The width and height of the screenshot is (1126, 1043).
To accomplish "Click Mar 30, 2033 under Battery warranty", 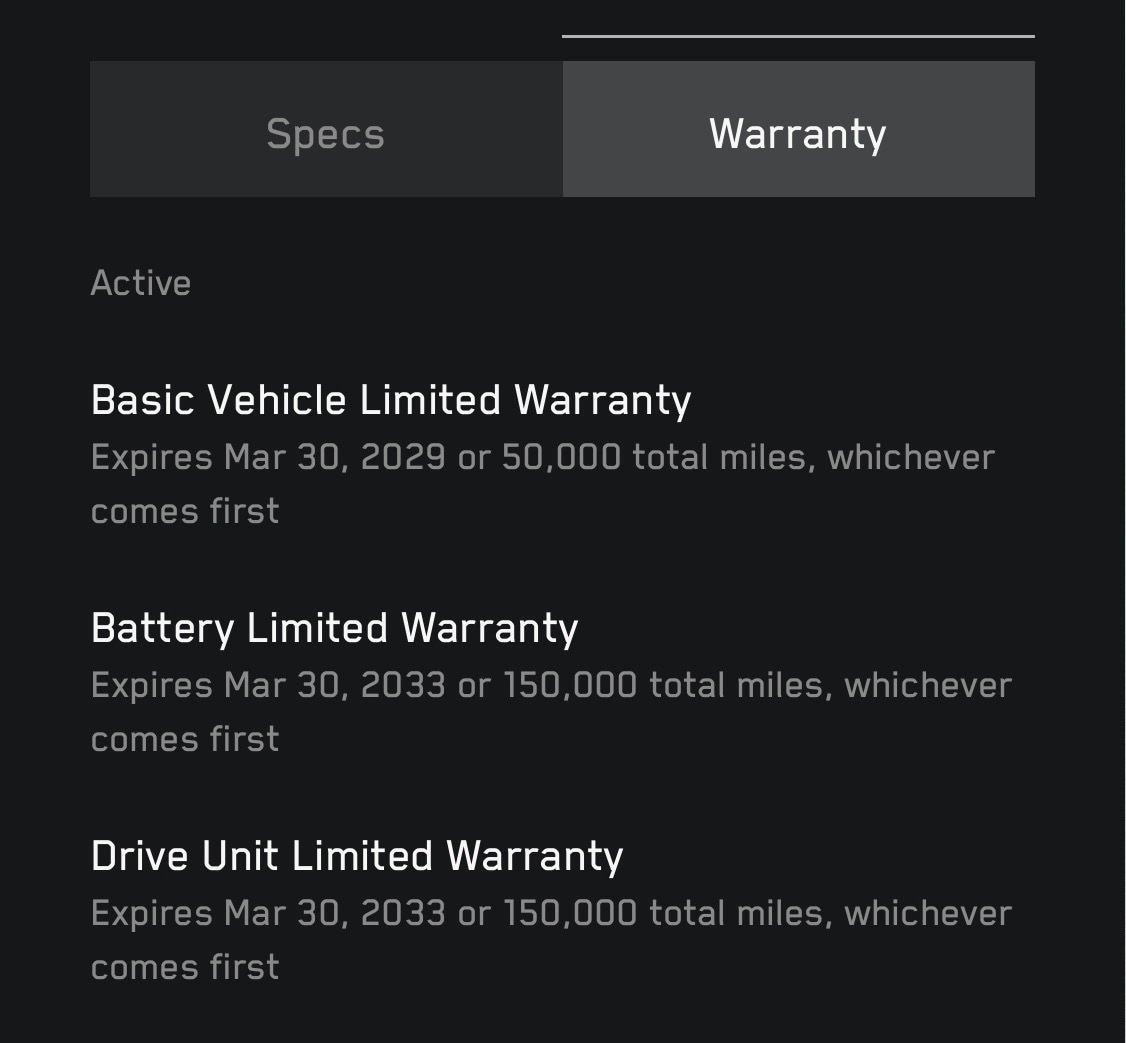I will coord(334,686).
